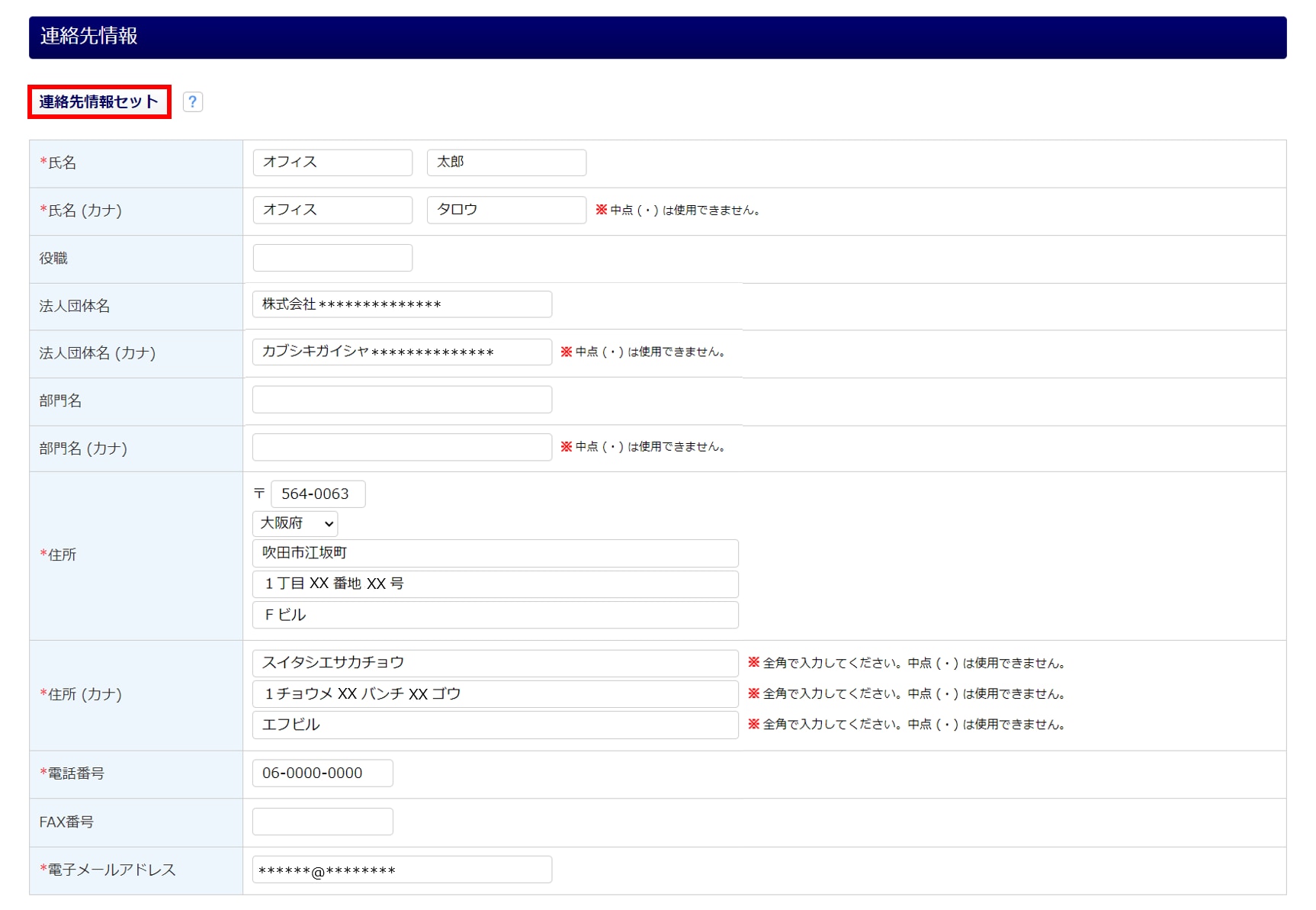Click the phone number field 06-0000-0000
Viewport: 1316px width, 910px height.
pos(323,773)
